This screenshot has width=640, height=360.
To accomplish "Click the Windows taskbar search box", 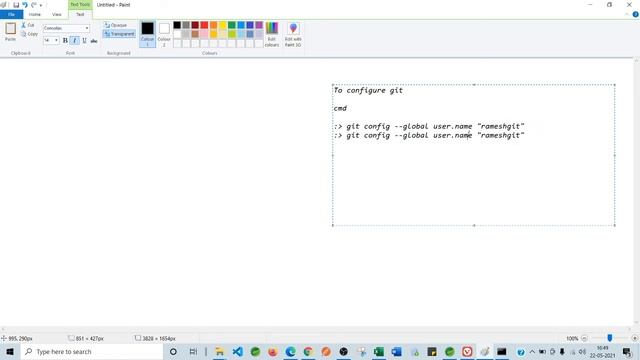I will point(92,351).
